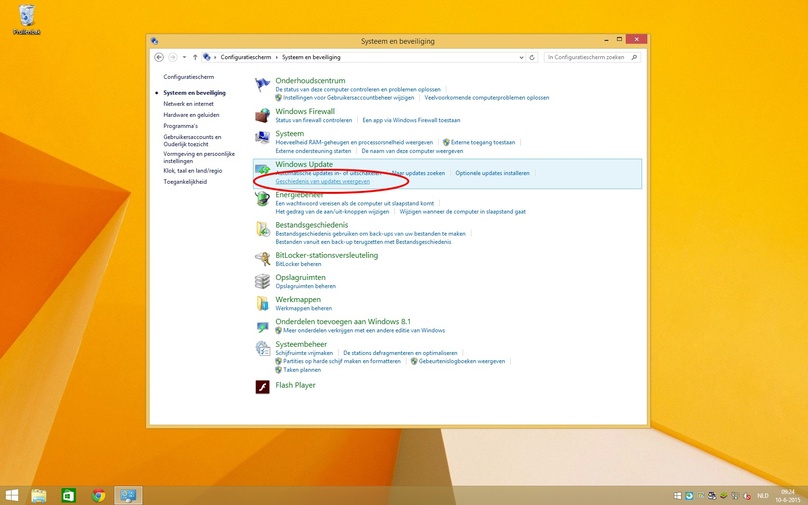Open Programma's category in sidebar
This screenshot has height=505, width=808.
(180, 126)
